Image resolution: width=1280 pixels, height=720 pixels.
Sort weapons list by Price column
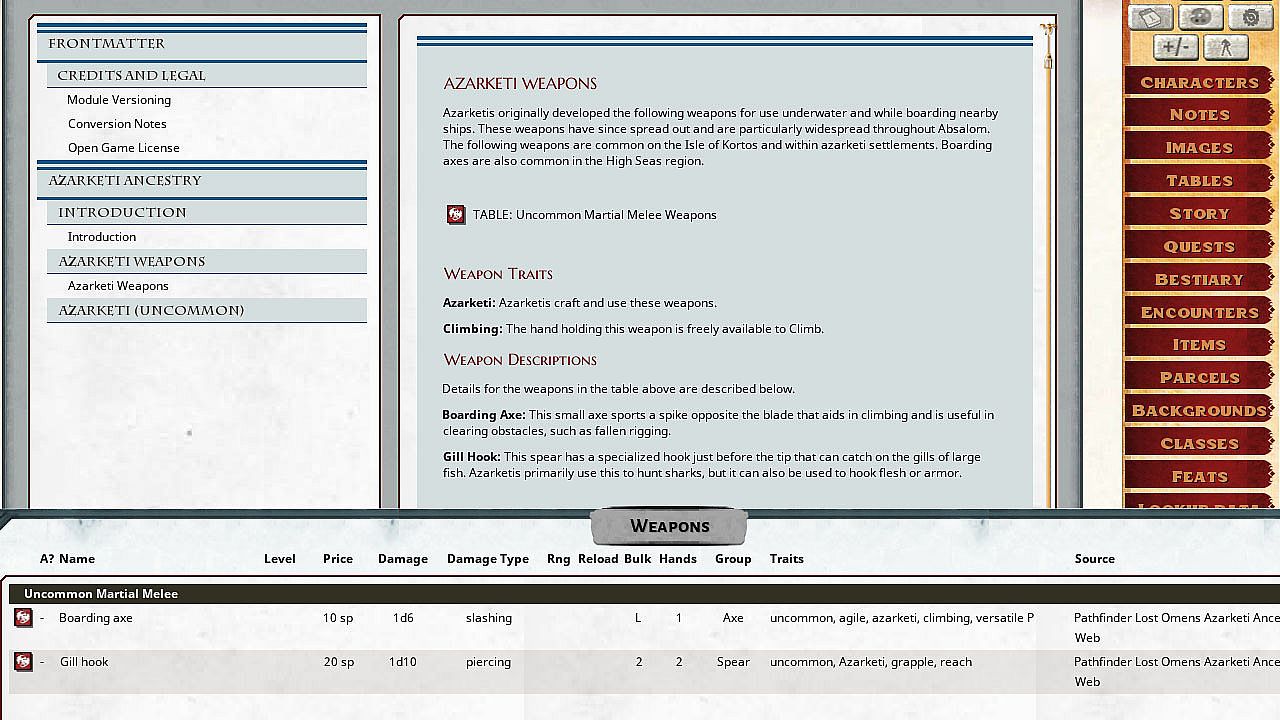click(x=338, y=559)
